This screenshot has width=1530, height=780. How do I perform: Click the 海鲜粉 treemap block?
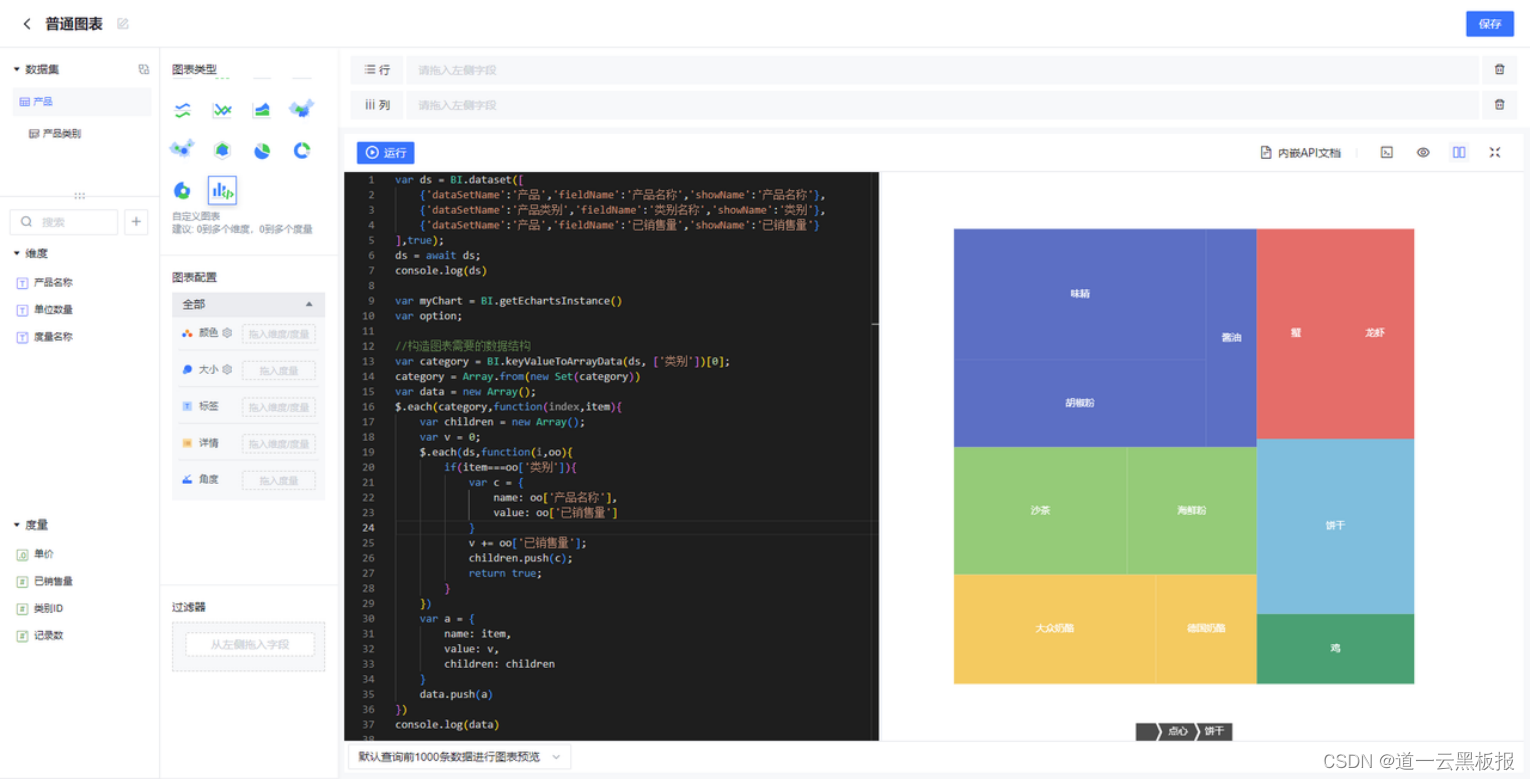1191,510
